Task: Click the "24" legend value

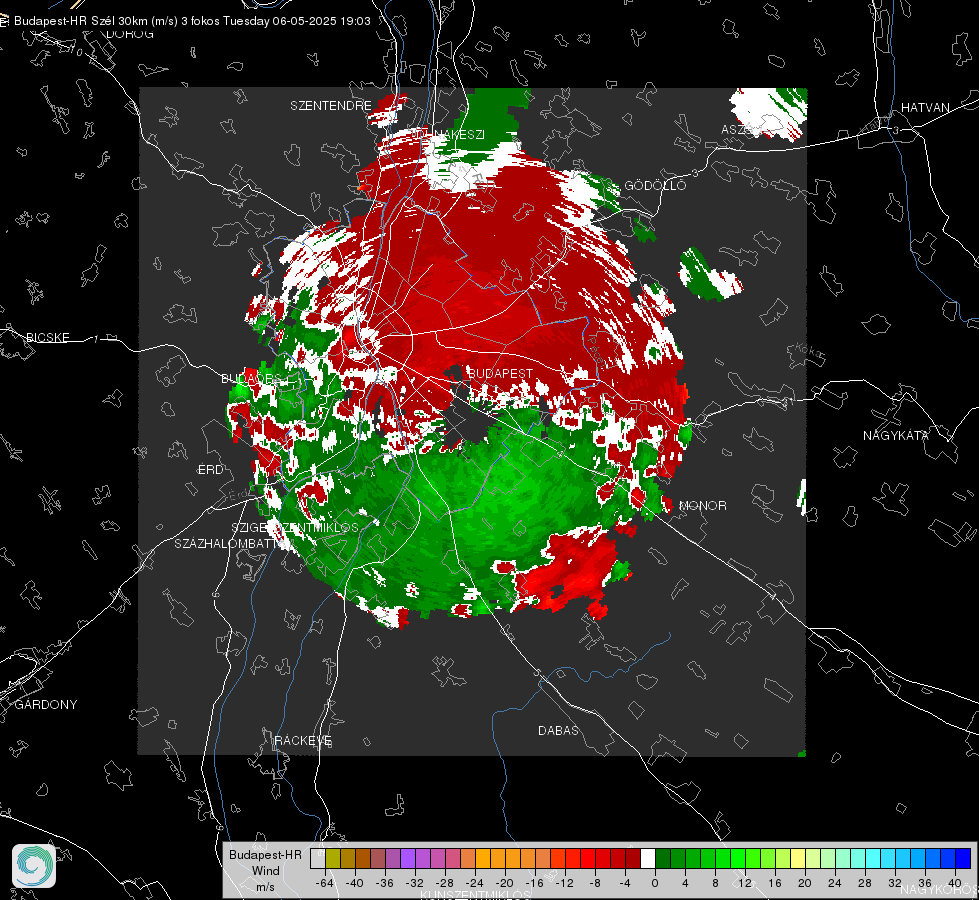Action: (835, 883)
